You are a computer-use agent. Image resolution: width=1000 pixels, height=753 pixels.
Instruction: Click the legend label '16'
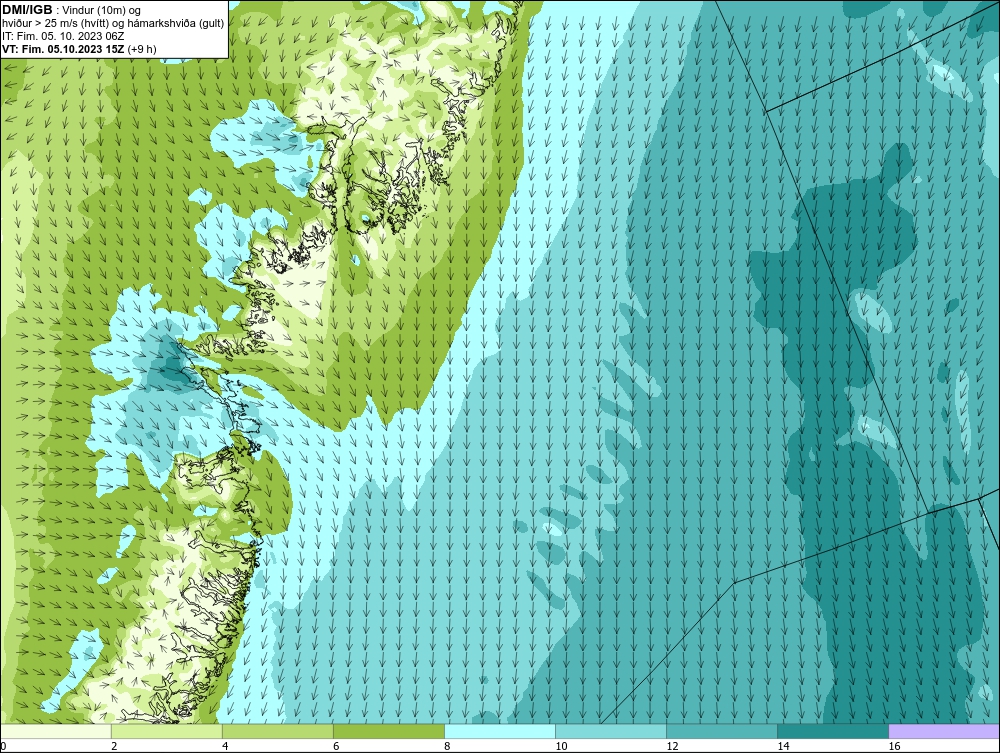[894, 746]
